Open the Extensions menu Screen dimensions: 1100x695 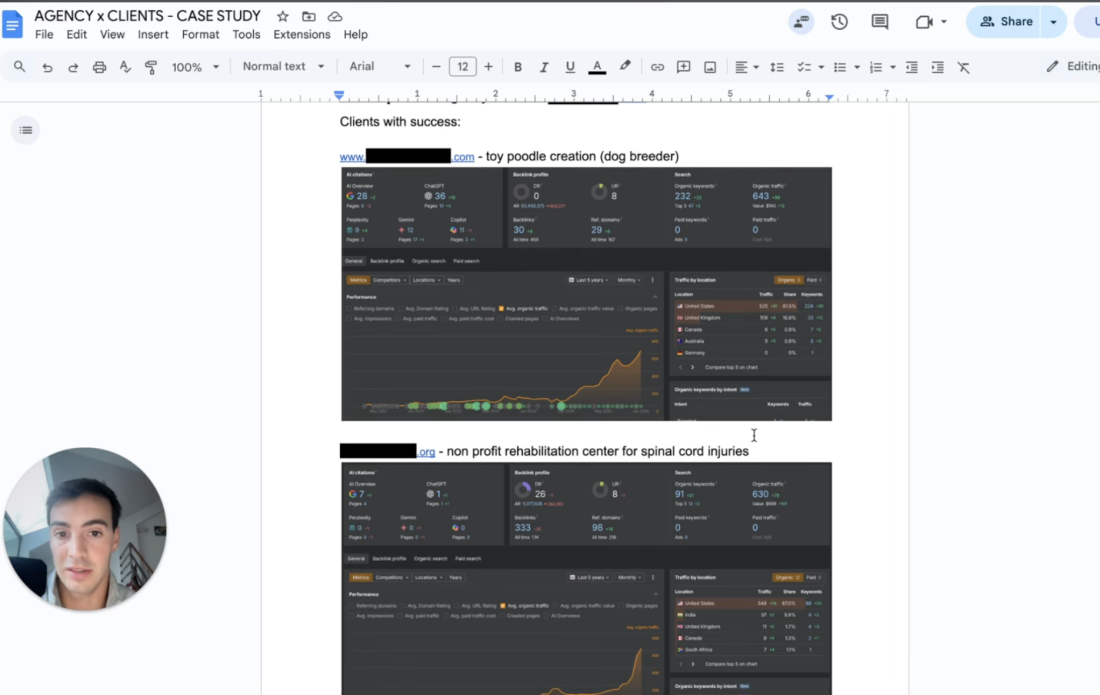click(301, 33)
